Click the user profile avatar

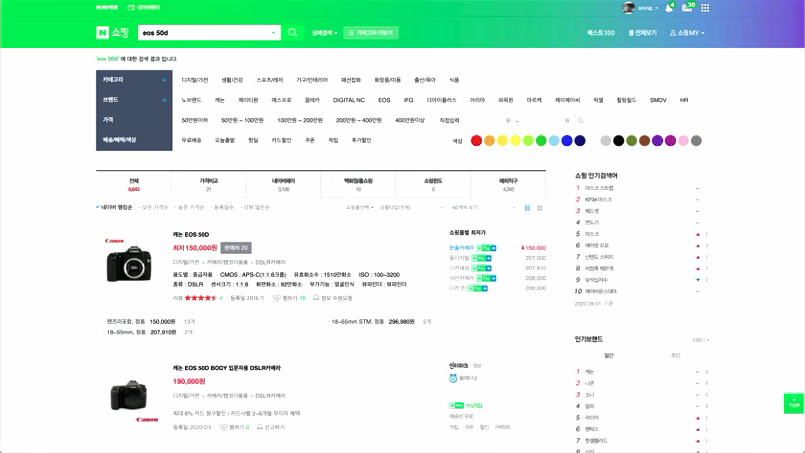[628, 8]
